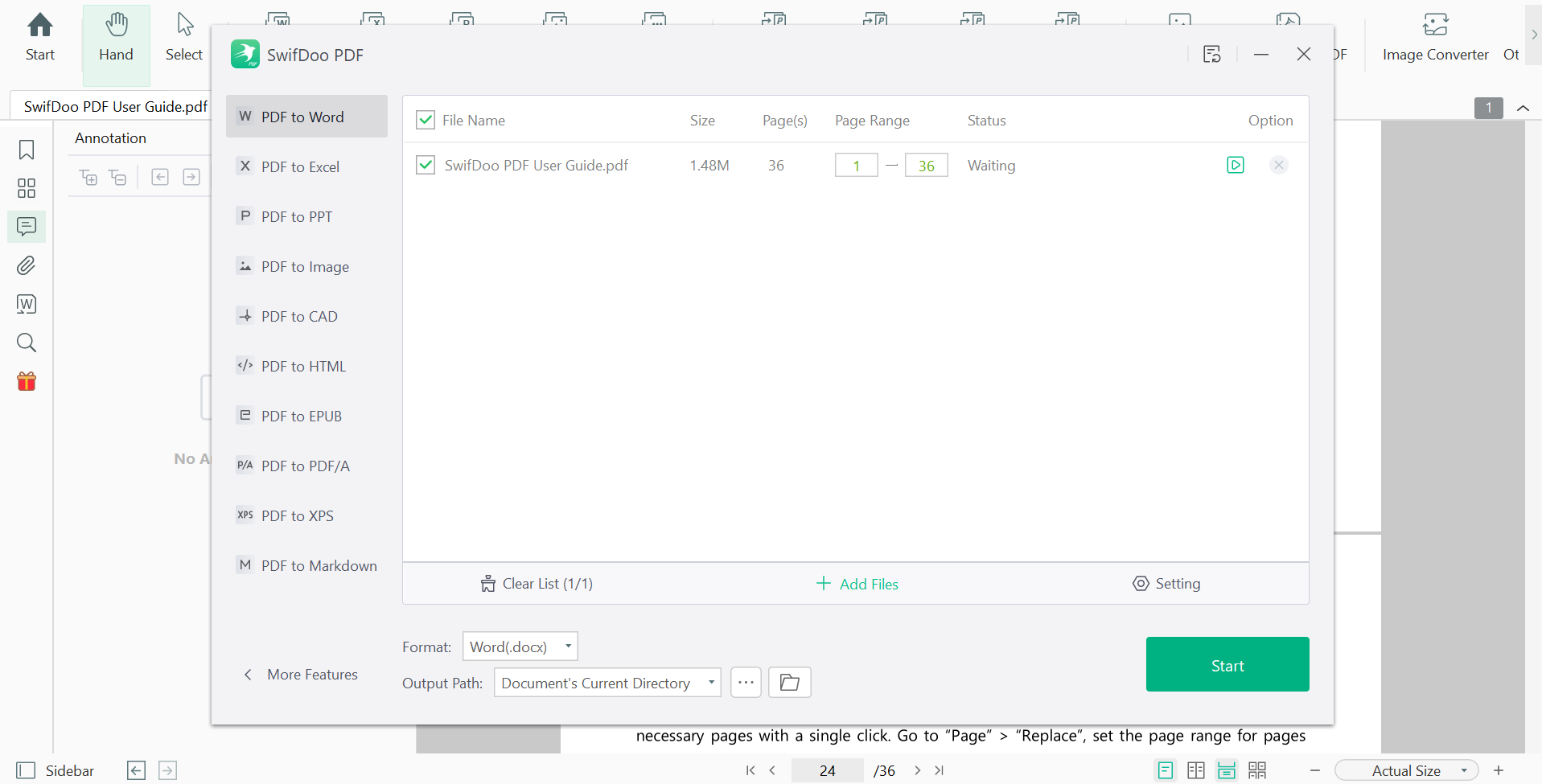Uncheck the SwifDoo PDF User Guide.pdf file
Screen dimensions: 1542x784
(x=426, y=165)
